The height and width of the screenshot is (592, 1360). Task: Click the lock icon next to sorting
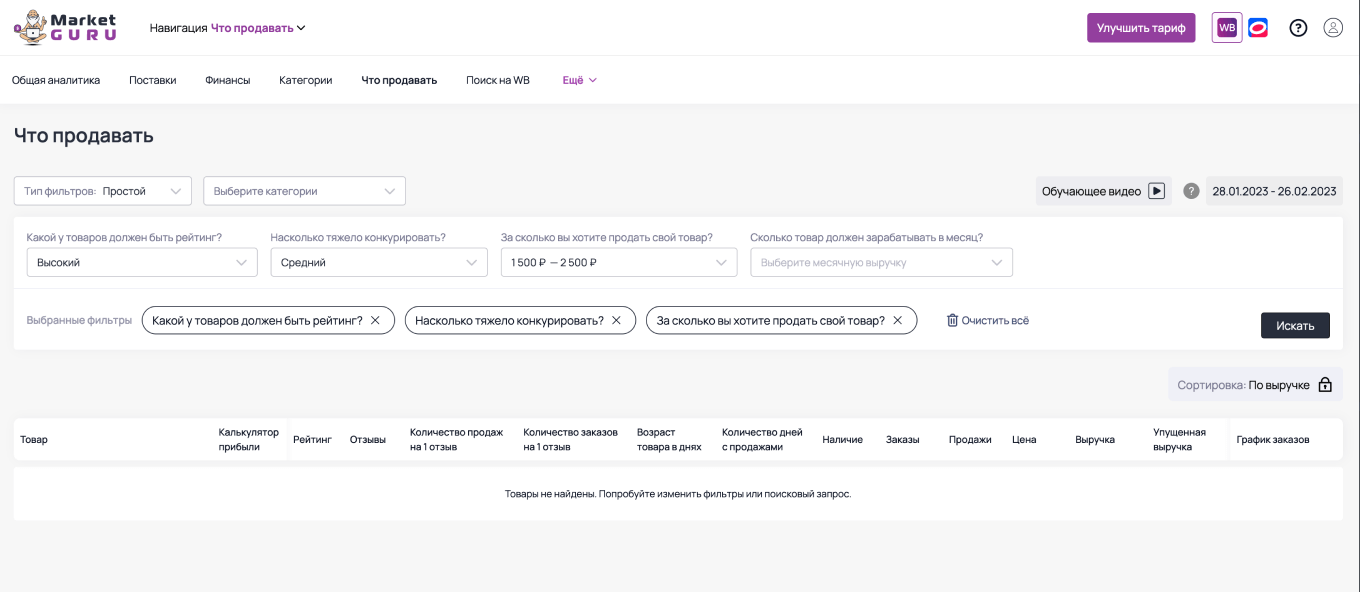tap(1325, 383)
